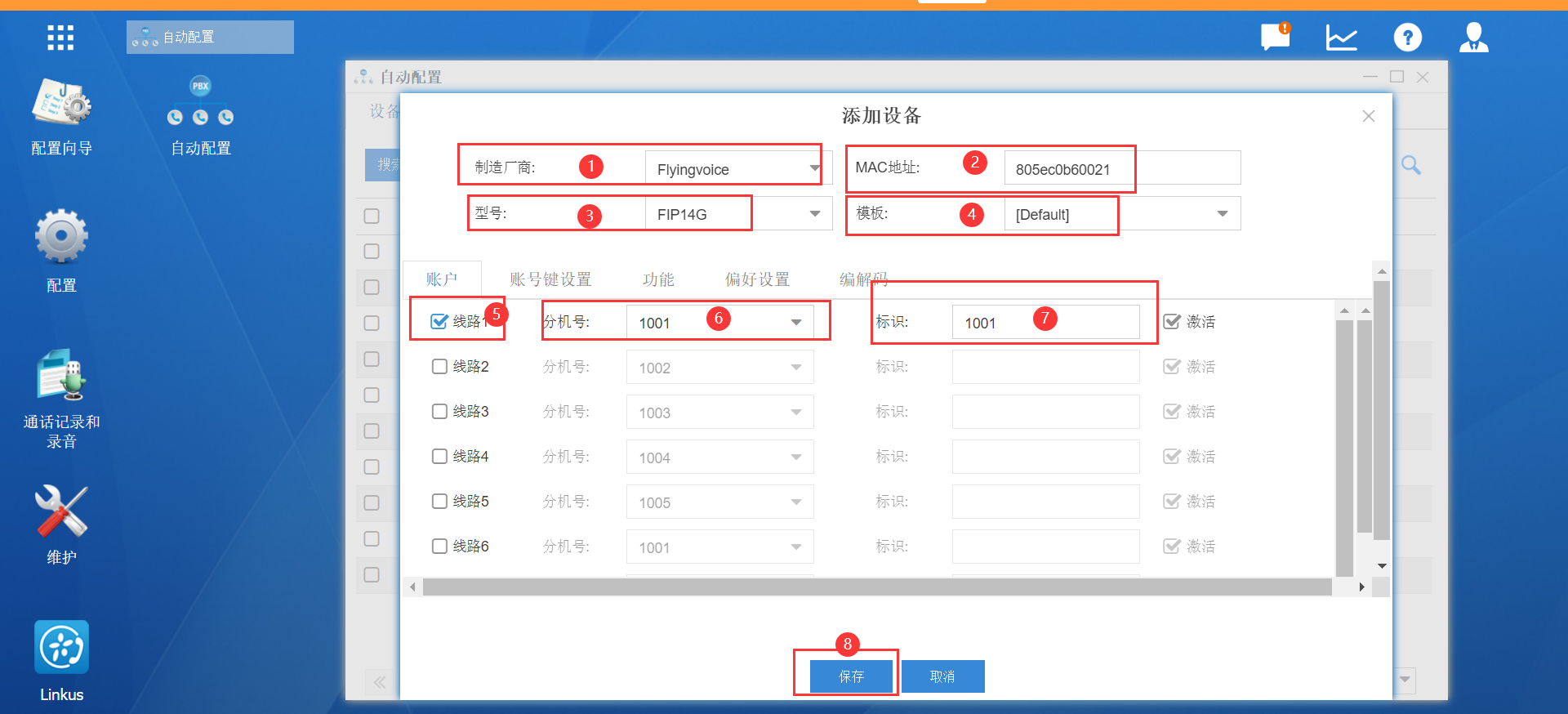Open the main menu grid icon
Viewport: 1568px width, 714px height.
(60, 38)
